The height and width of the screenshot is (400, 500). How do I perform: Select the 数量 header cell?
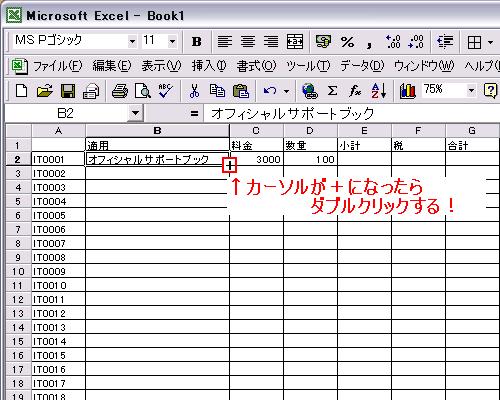310,145
